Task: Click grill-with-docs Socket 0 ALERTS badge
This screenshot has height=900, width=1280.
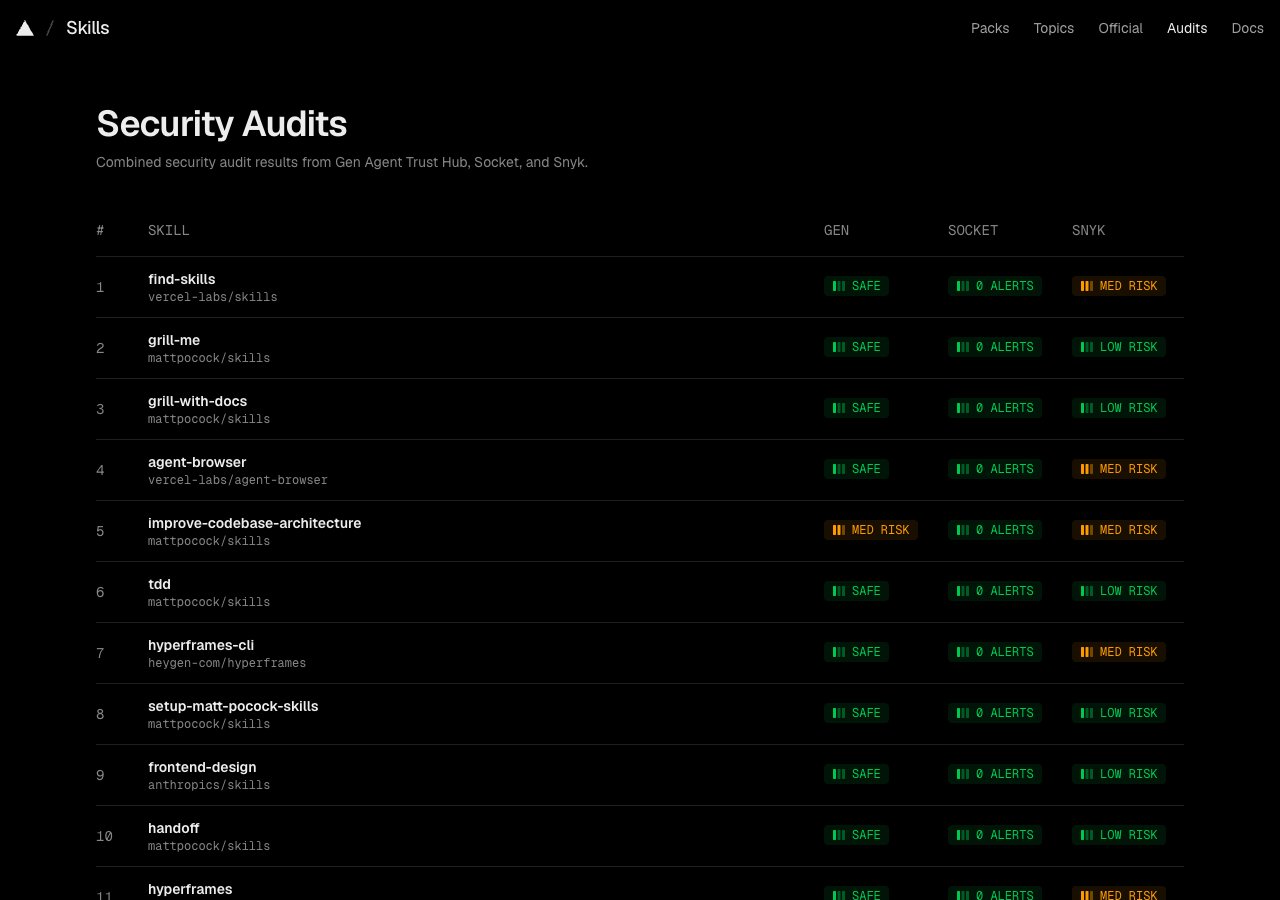Action: 995,408
